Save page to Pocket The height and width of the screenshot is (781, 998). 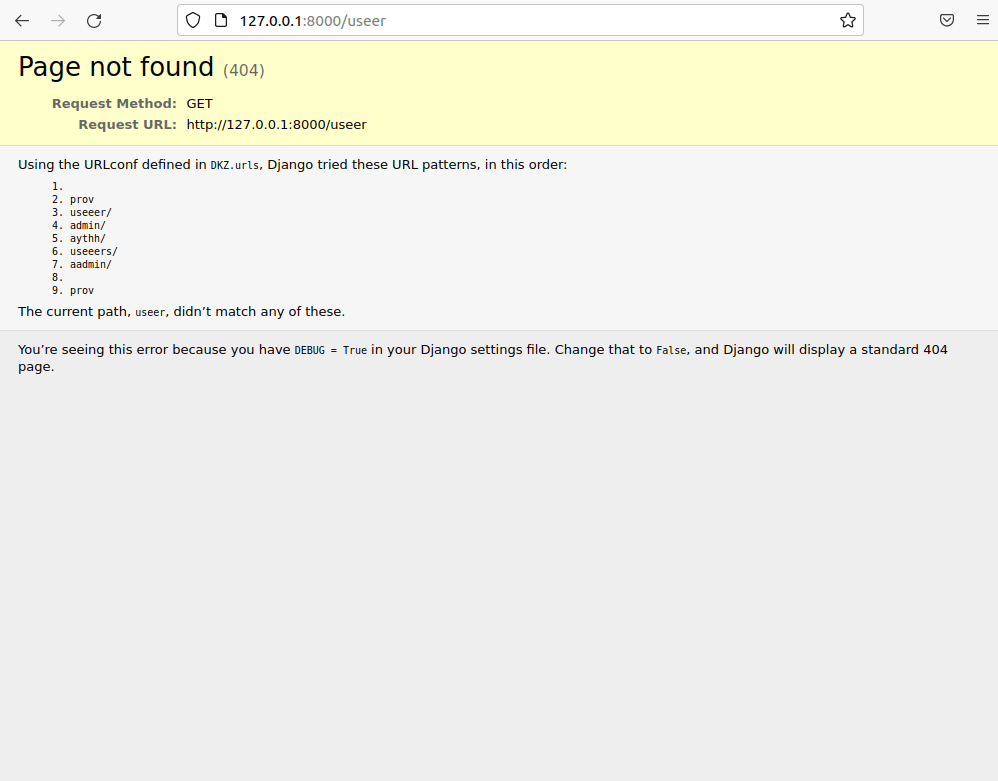tap(946, 20)
